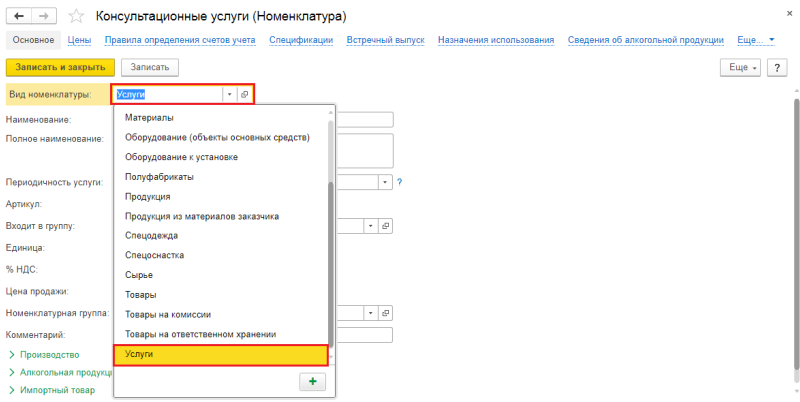Click the Наименование input field
Screen dimensions: 800x402
(x=364, y=120)
